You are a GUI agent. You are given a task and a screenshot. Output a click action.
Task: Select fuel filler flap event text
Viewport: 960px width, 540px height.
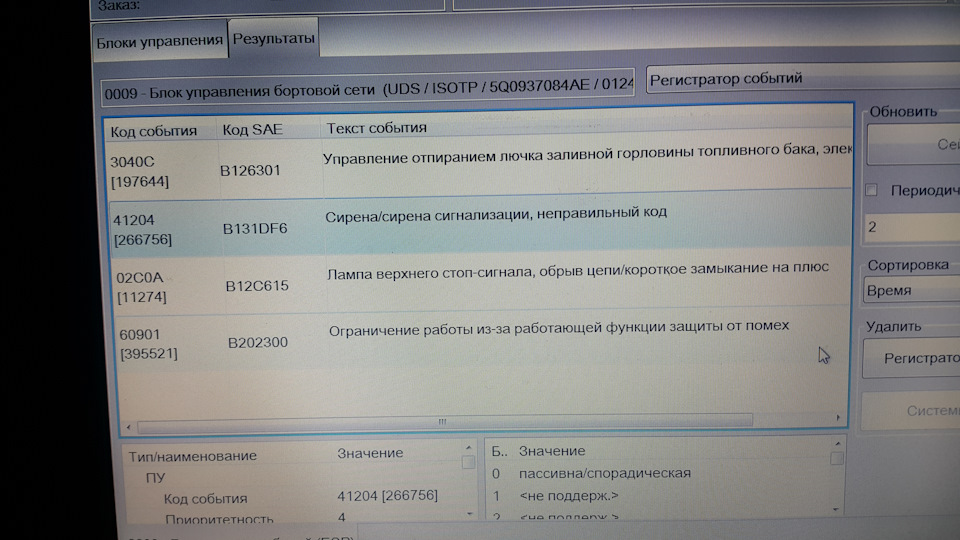pyautogui.click(x=587, y=154)
